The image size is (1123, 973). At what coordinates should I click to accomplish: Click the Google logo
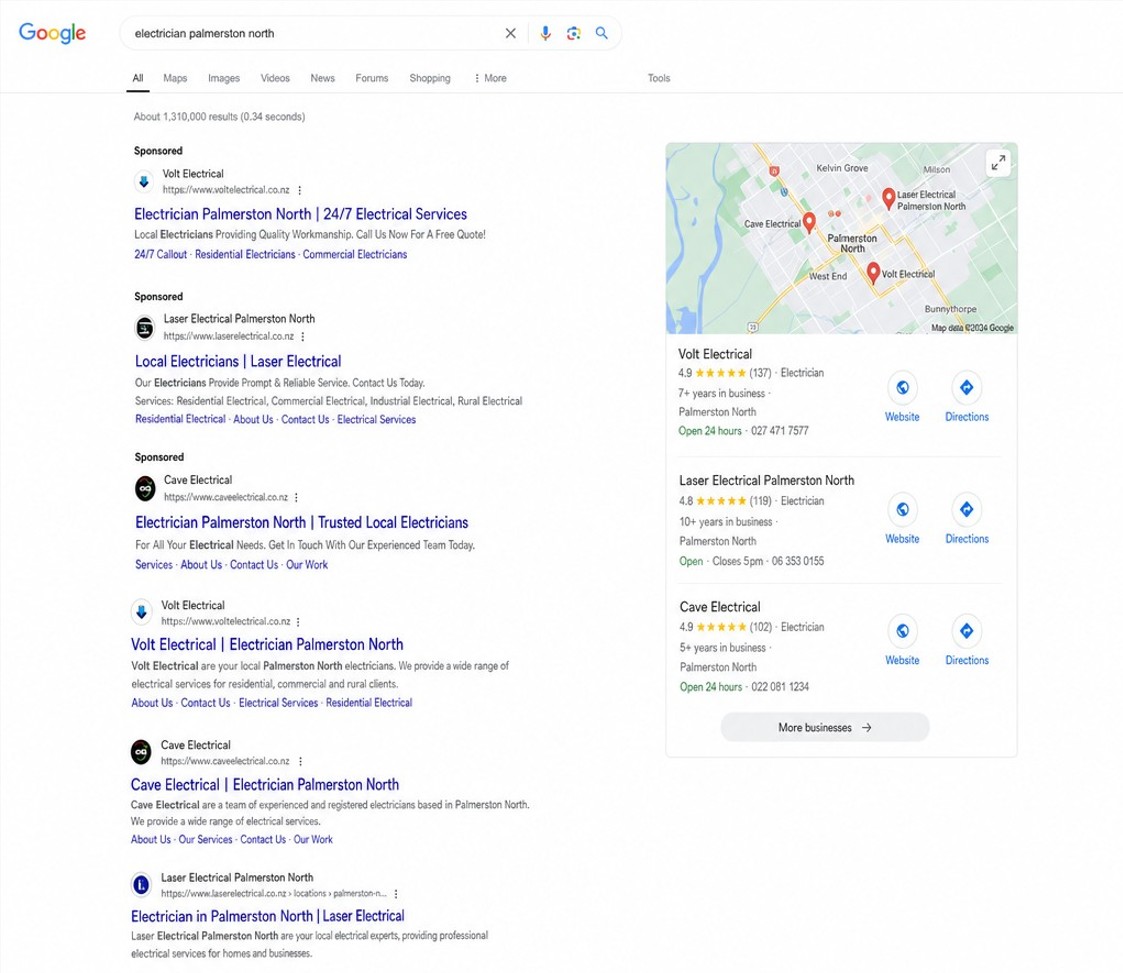(52, 33)
